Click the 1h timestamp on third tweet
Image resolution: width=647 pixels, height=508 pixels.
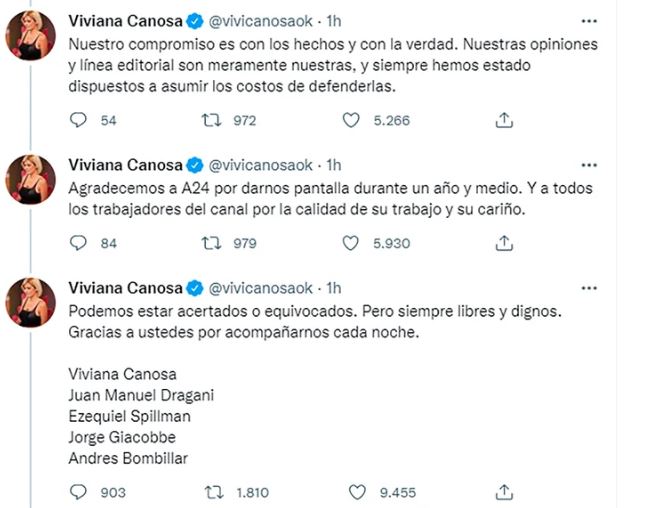tap(336, 288)
